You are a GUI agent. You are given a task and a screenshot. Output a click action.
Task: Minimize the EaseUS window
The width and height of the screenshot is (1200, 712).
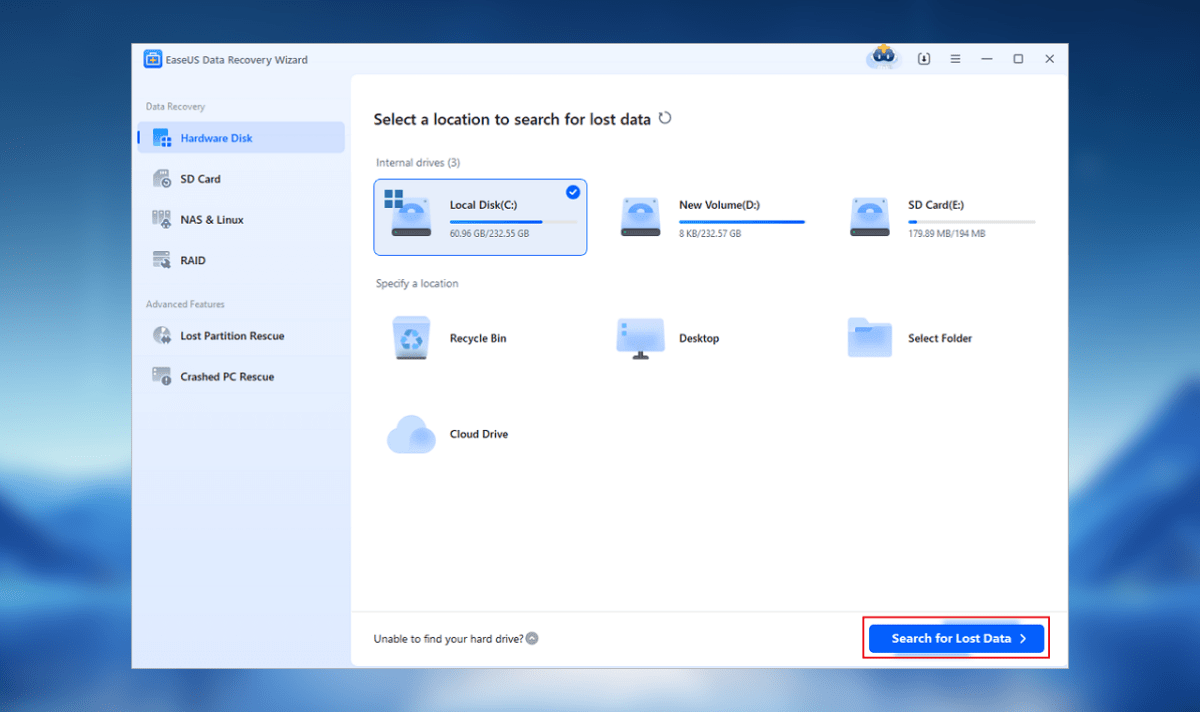point(987,59)
